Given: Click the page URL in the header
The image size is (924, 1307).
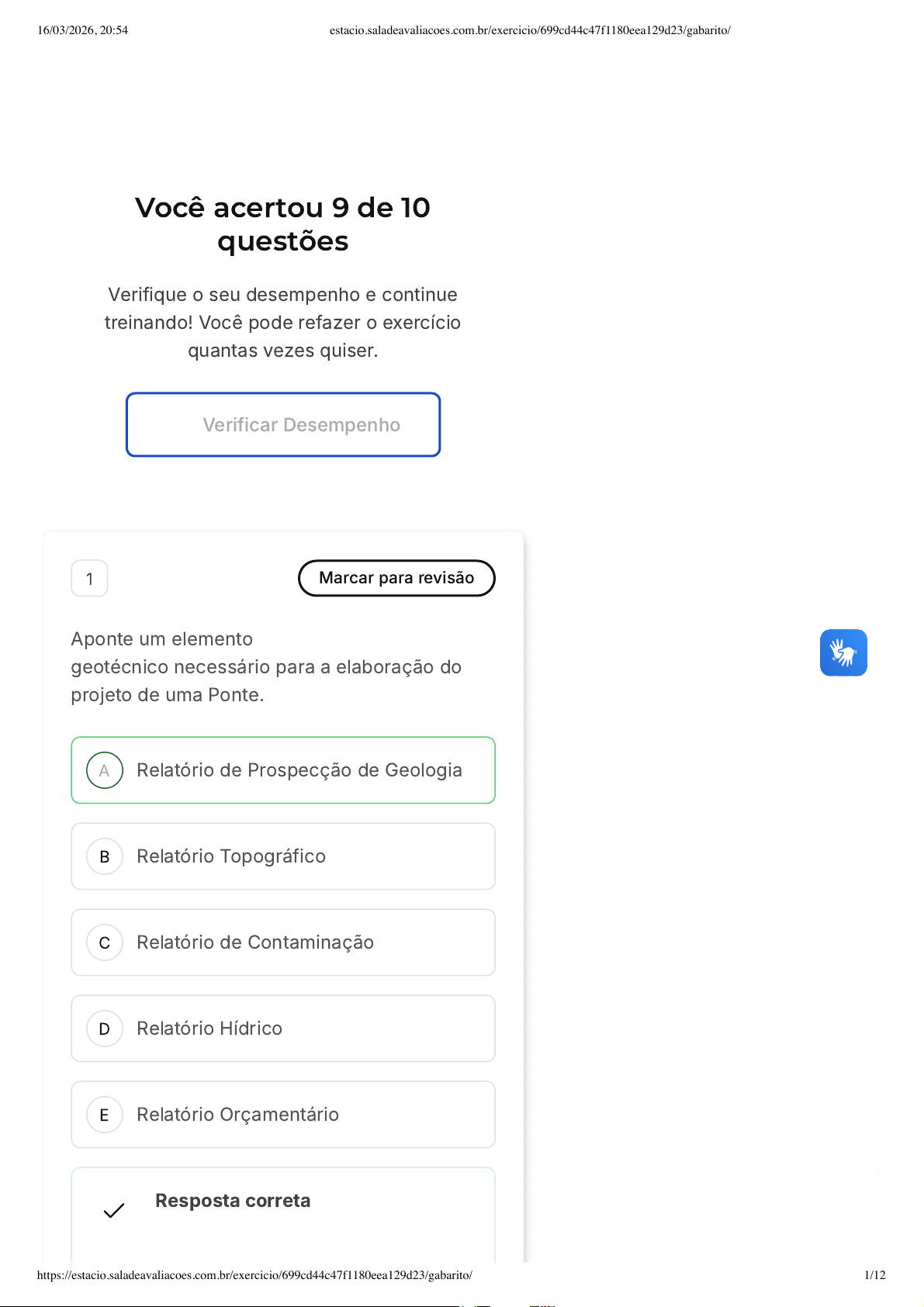Looking at the screenshot, I should coord(530,30).
